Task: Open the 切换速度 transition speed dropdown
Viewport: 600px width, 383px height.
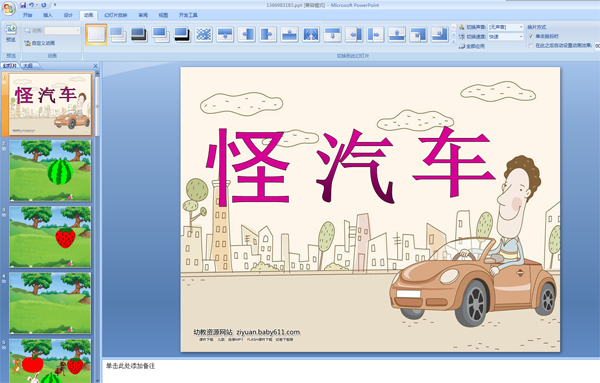Action: [x=506, y=36]
